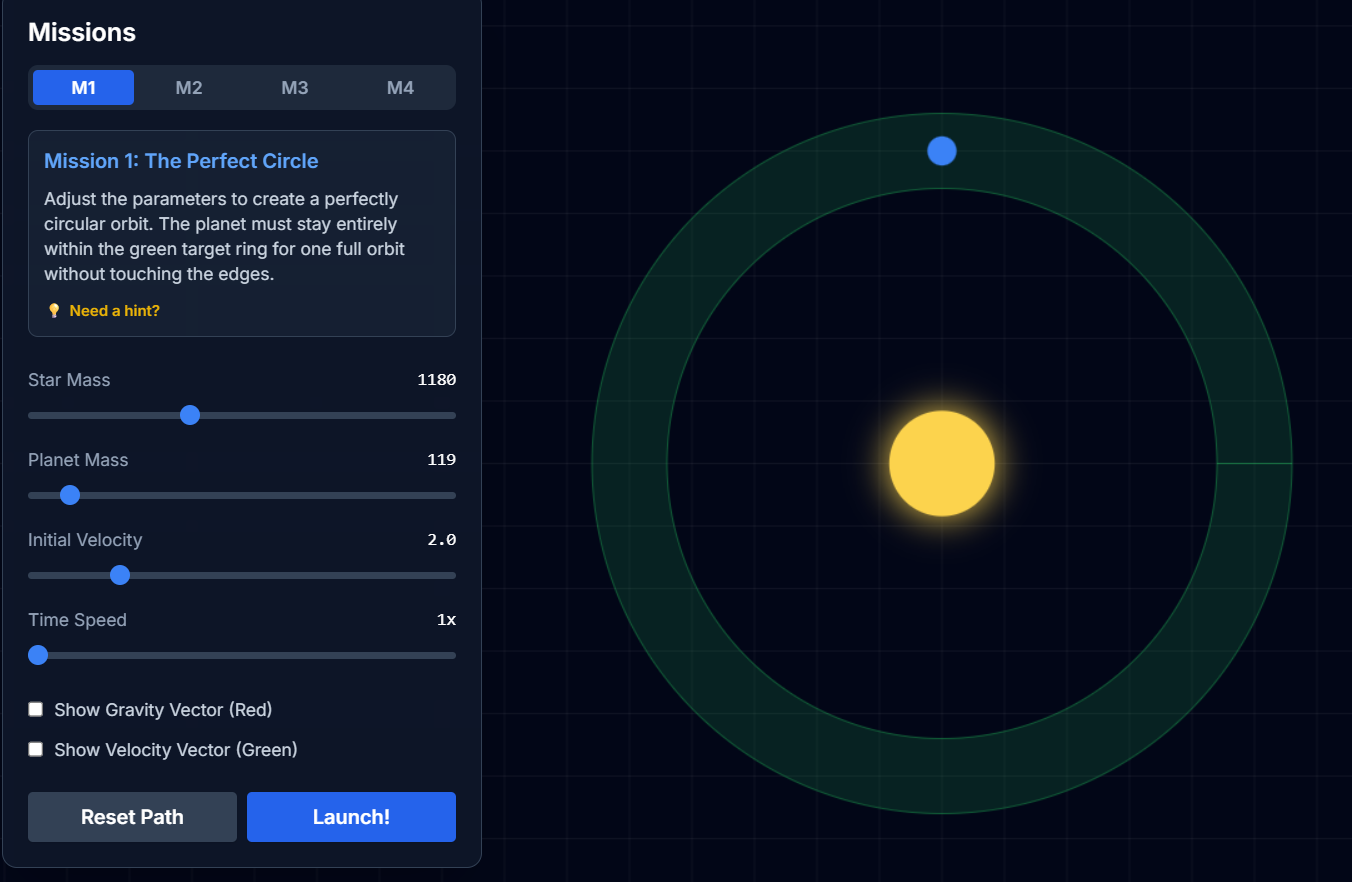Screen dimensions: 1352x882
Task: Click the blue planet on the orbit
Action: point(942,151)
